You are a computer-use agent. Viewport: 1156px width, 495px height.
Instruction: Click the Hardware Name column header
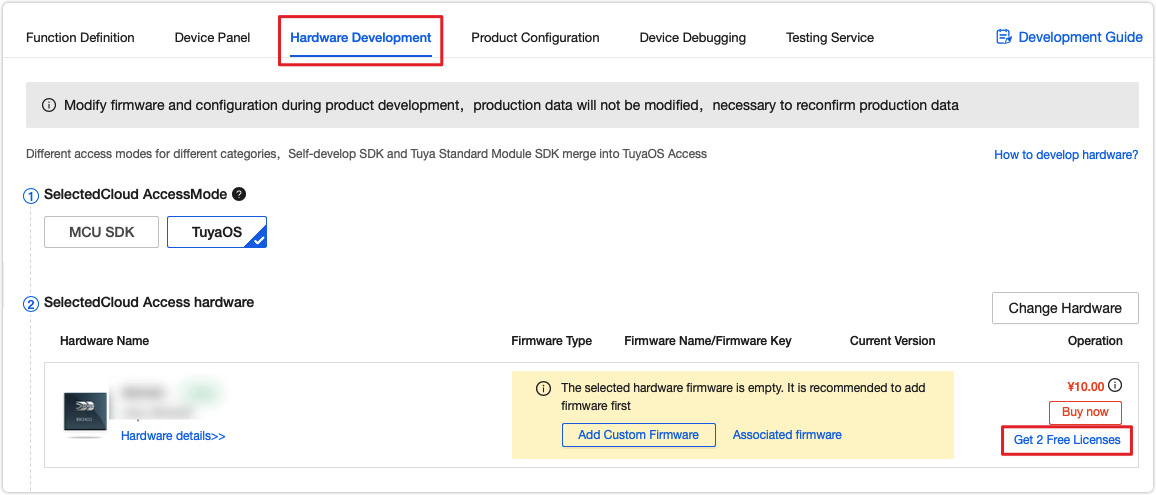(x=105, y=341)
